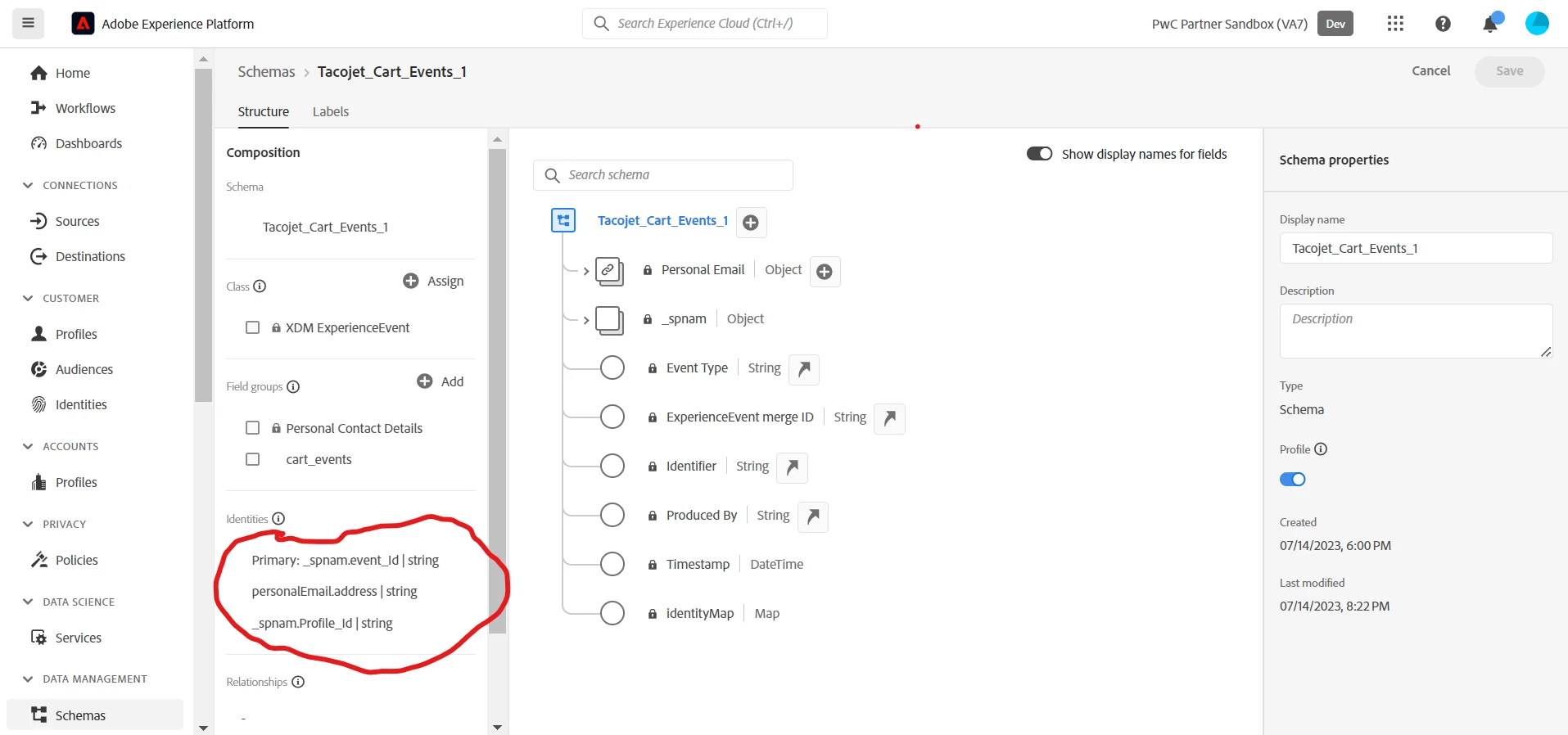Toggle the Profile switch in Schema properties
Image resolution: width=1568 pixels, height=735 pixels.
coord(1293,480)
